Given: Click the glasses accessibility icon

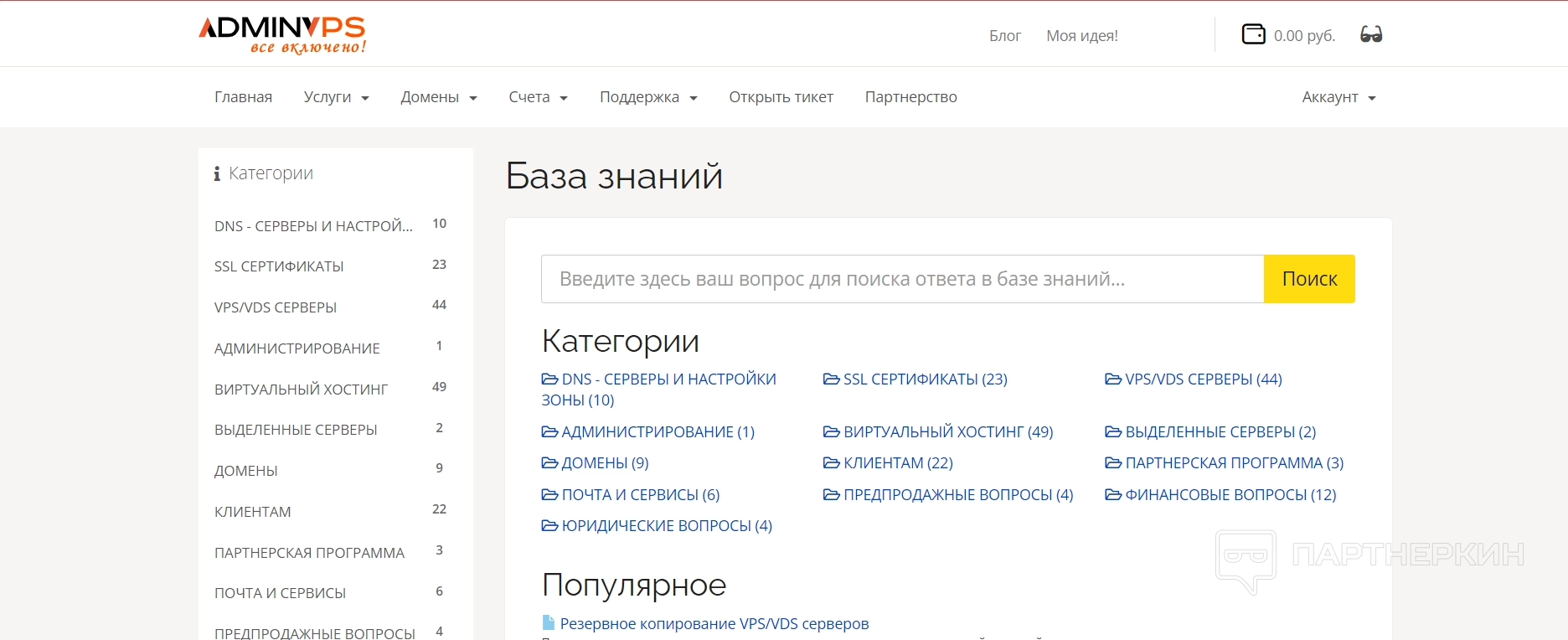Looking at the screenshot, I should (1371, 34).
